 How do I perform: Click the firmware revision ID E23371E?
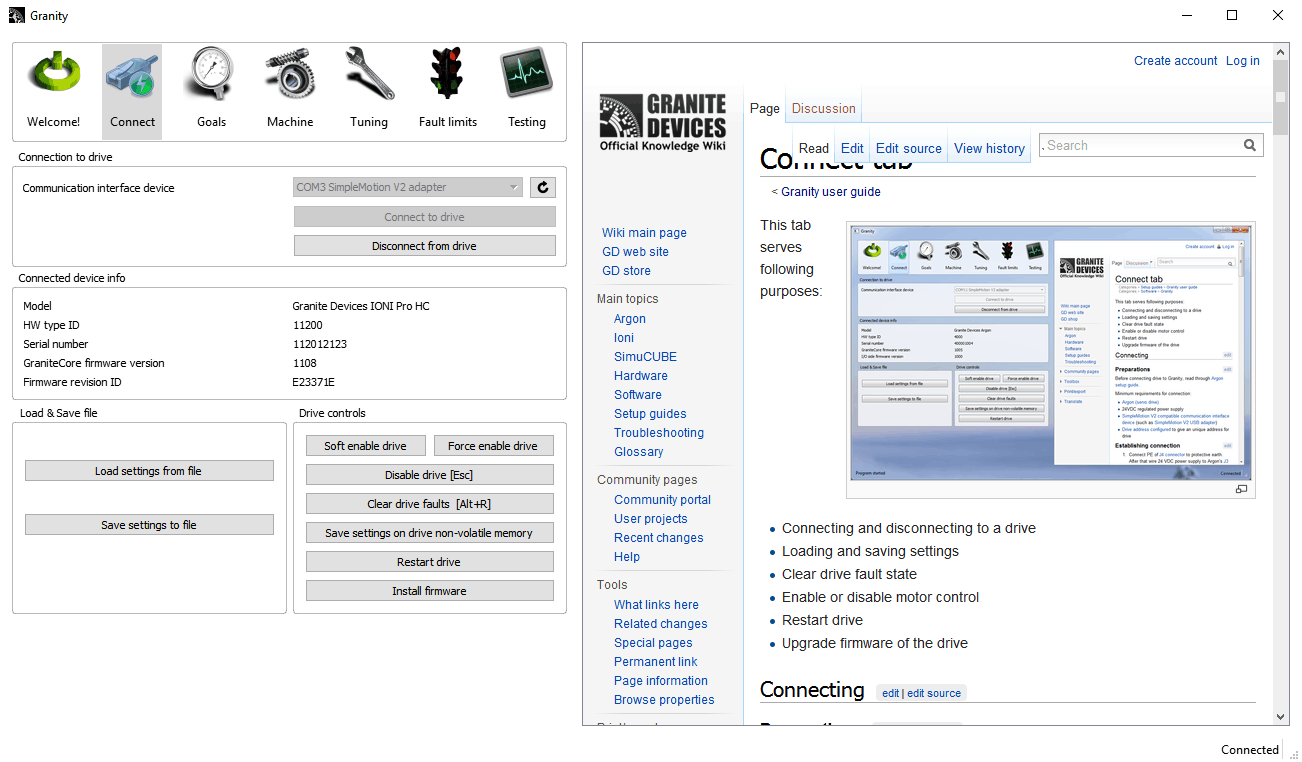(x=314, y=382)
